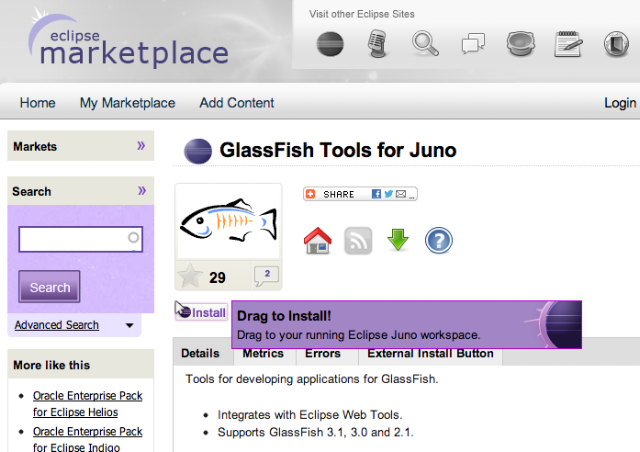Image resolution: width=640 pixels, height=452 pixels.
Task: Expand the Markets panel chevron
Action: click(141, 145)
